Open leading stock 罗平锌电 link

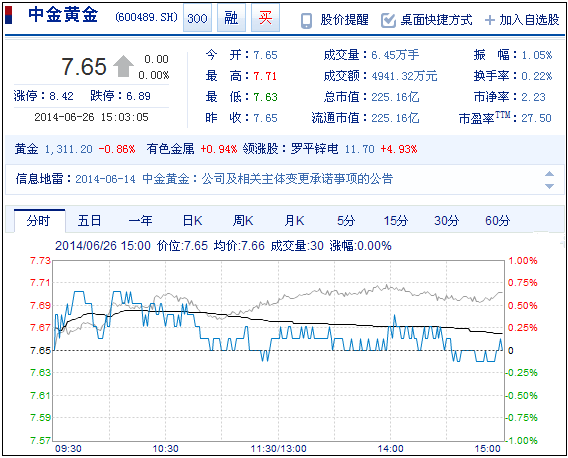tap(314, 149)
